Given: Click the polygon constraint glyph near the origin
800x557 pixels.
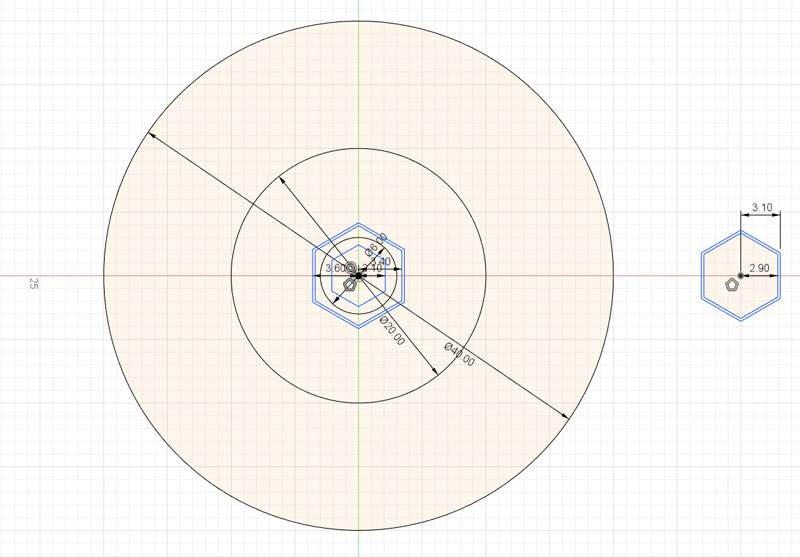Looking at the screenshot, I should coord(349,285).
